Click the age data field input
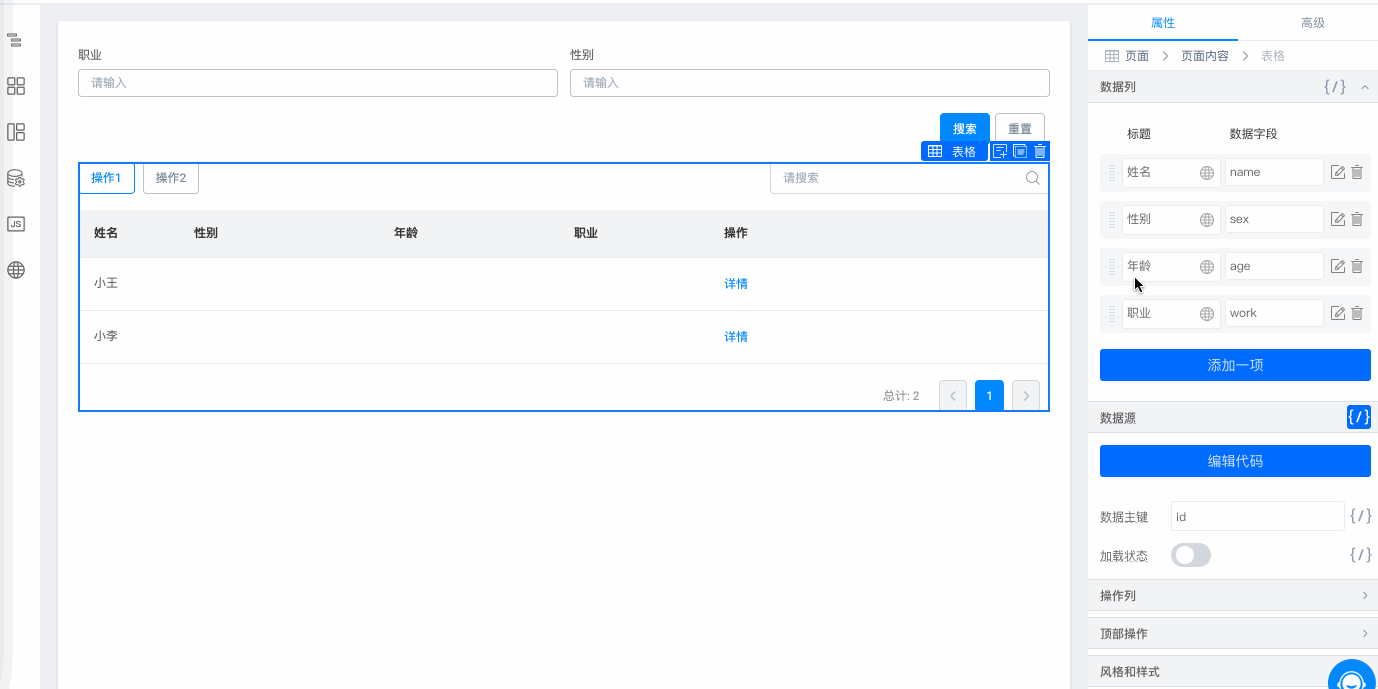The width and height of the screenshot is (1378, 689). [x=1274, y=266]
